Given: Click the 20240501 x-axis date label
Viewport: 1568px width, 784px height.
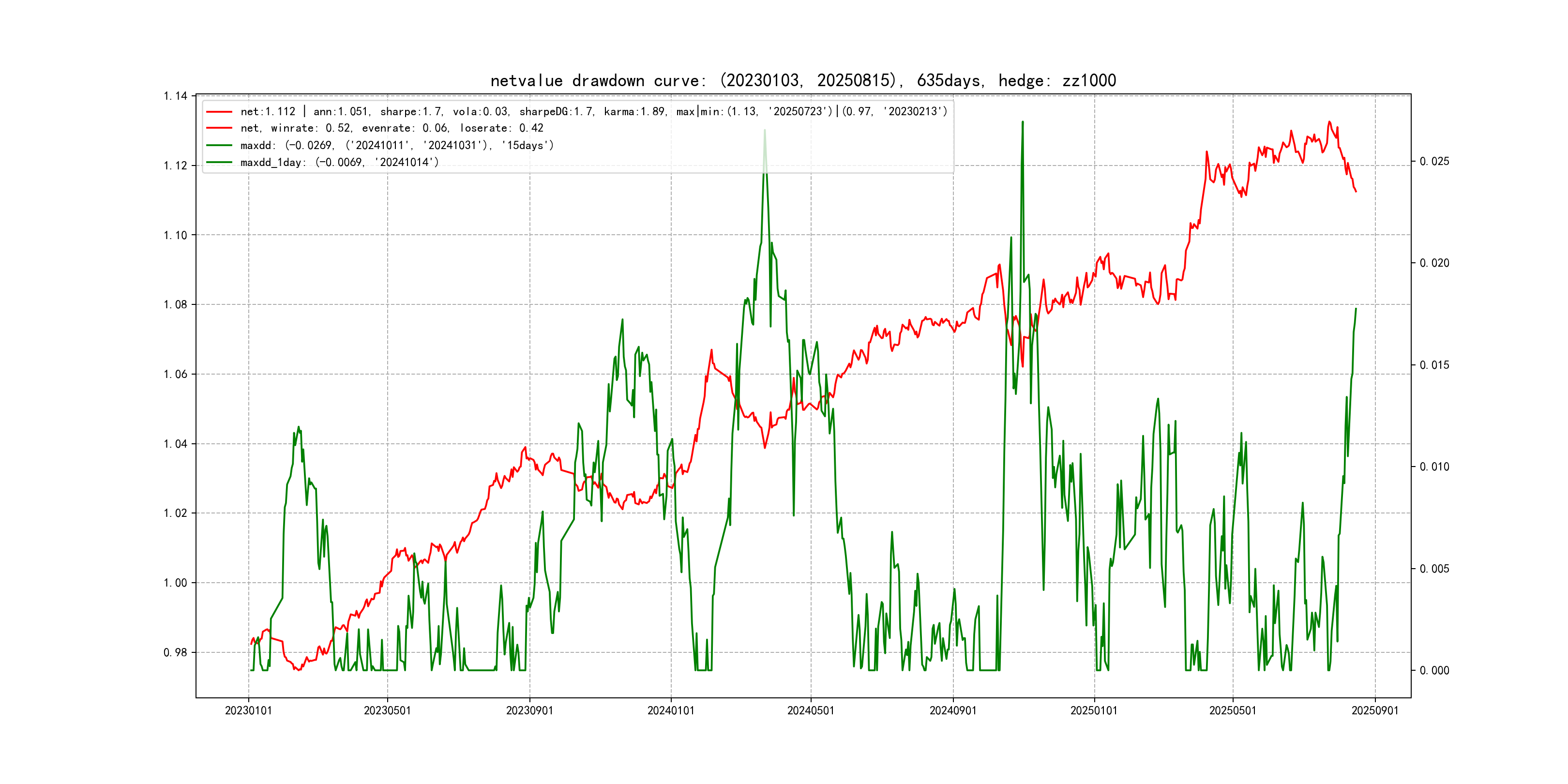Looking at the screenshot, I should coord(811,710).
